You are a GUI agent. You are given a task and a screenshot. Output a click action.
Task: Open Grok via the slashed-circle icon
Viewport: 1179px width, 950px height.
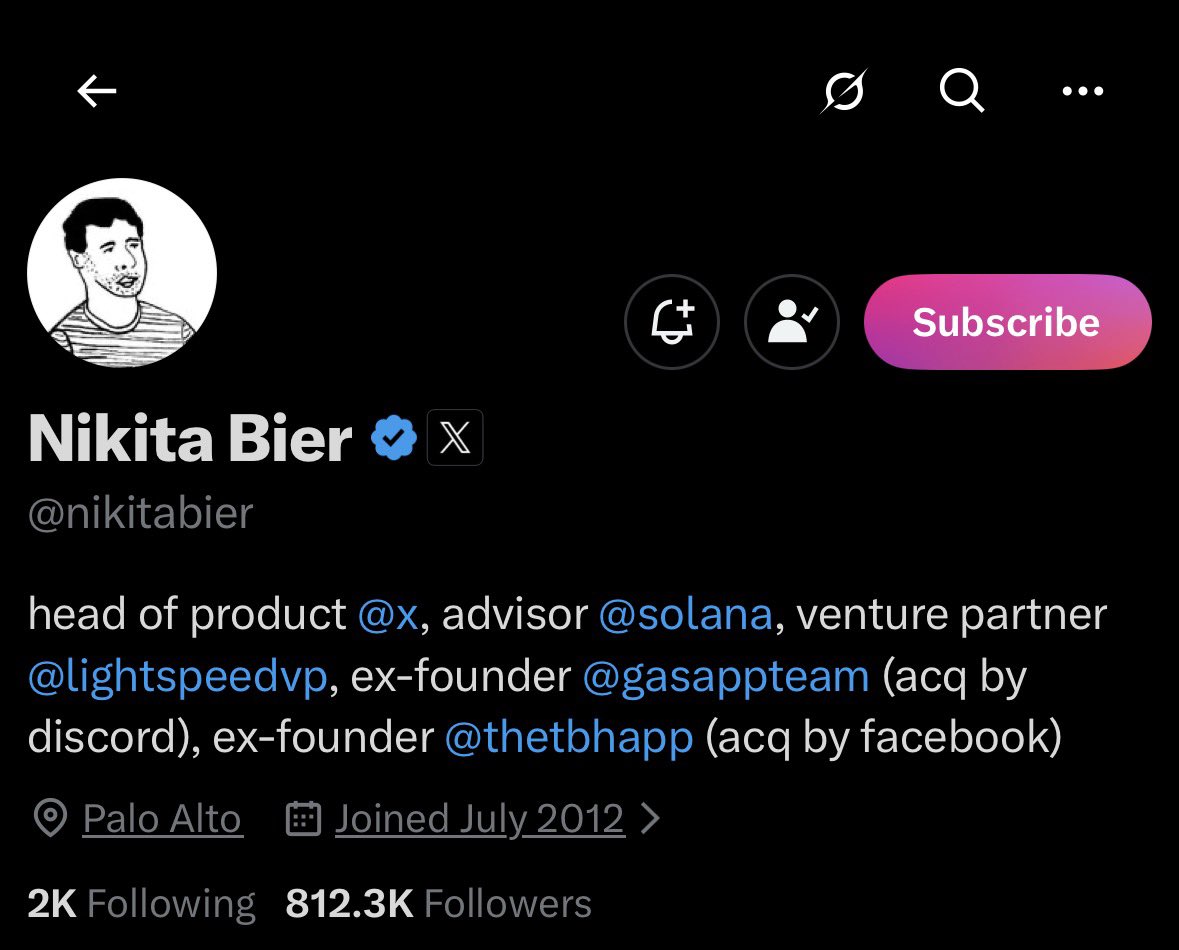pyautogui.click(x=843, y=93)
